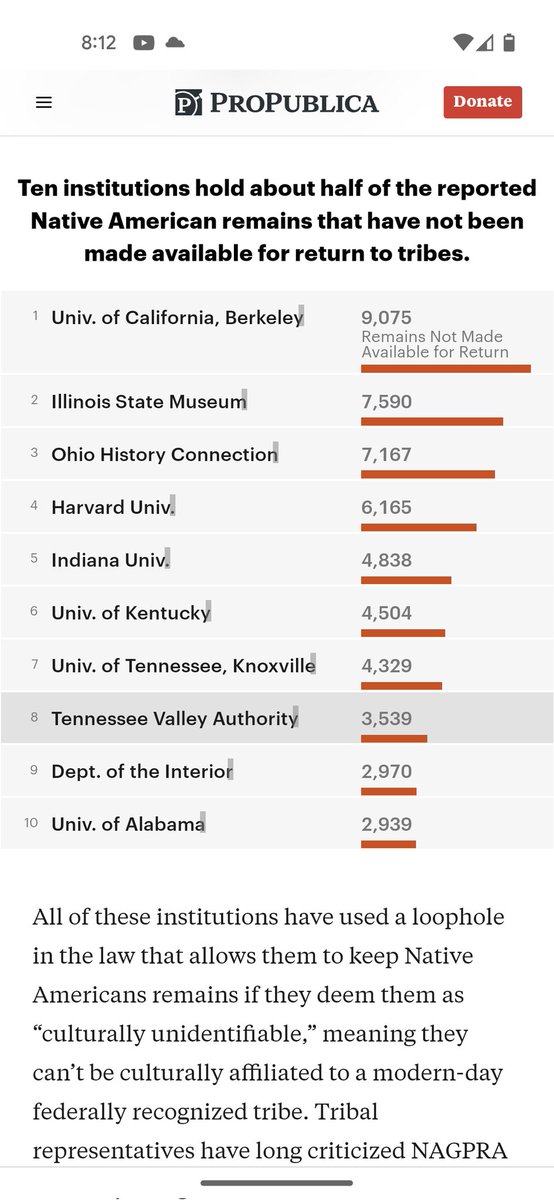Tap the 8:12 clock in status bar
The width and height of the screenshot is (554, 1200).
99,43
